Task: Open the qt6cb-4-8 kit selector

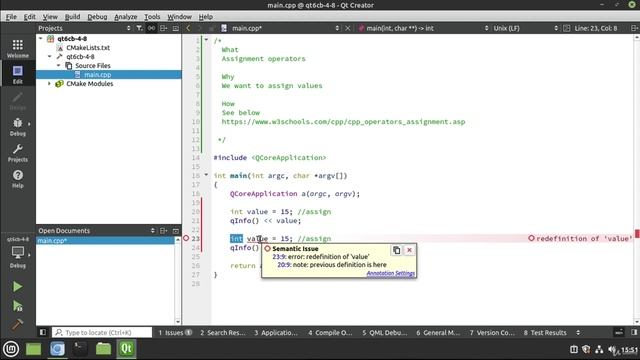Action: pyautogui.click(x=18, y=252)
